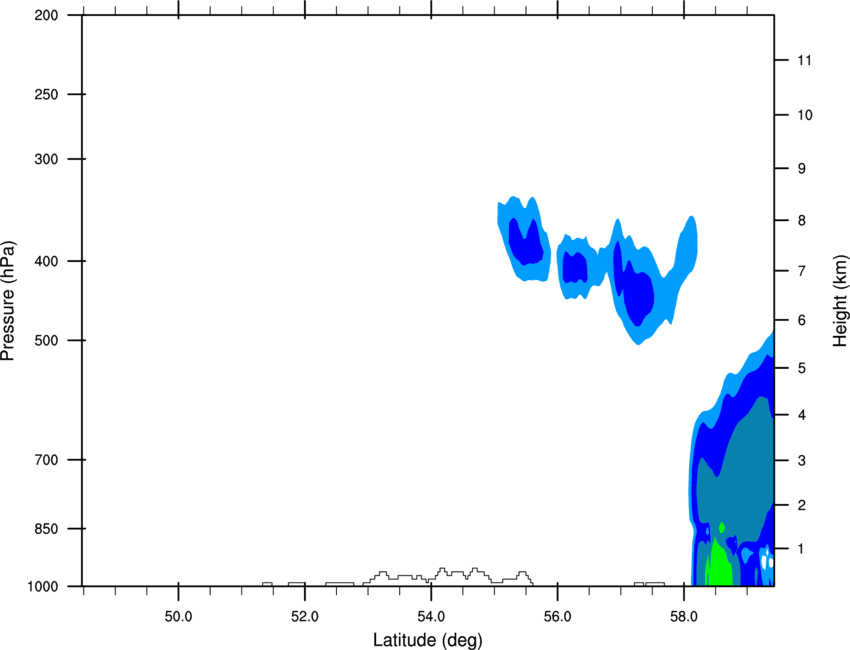Click the 11 km height tick label
850x650 pixels.
[804, 60]
